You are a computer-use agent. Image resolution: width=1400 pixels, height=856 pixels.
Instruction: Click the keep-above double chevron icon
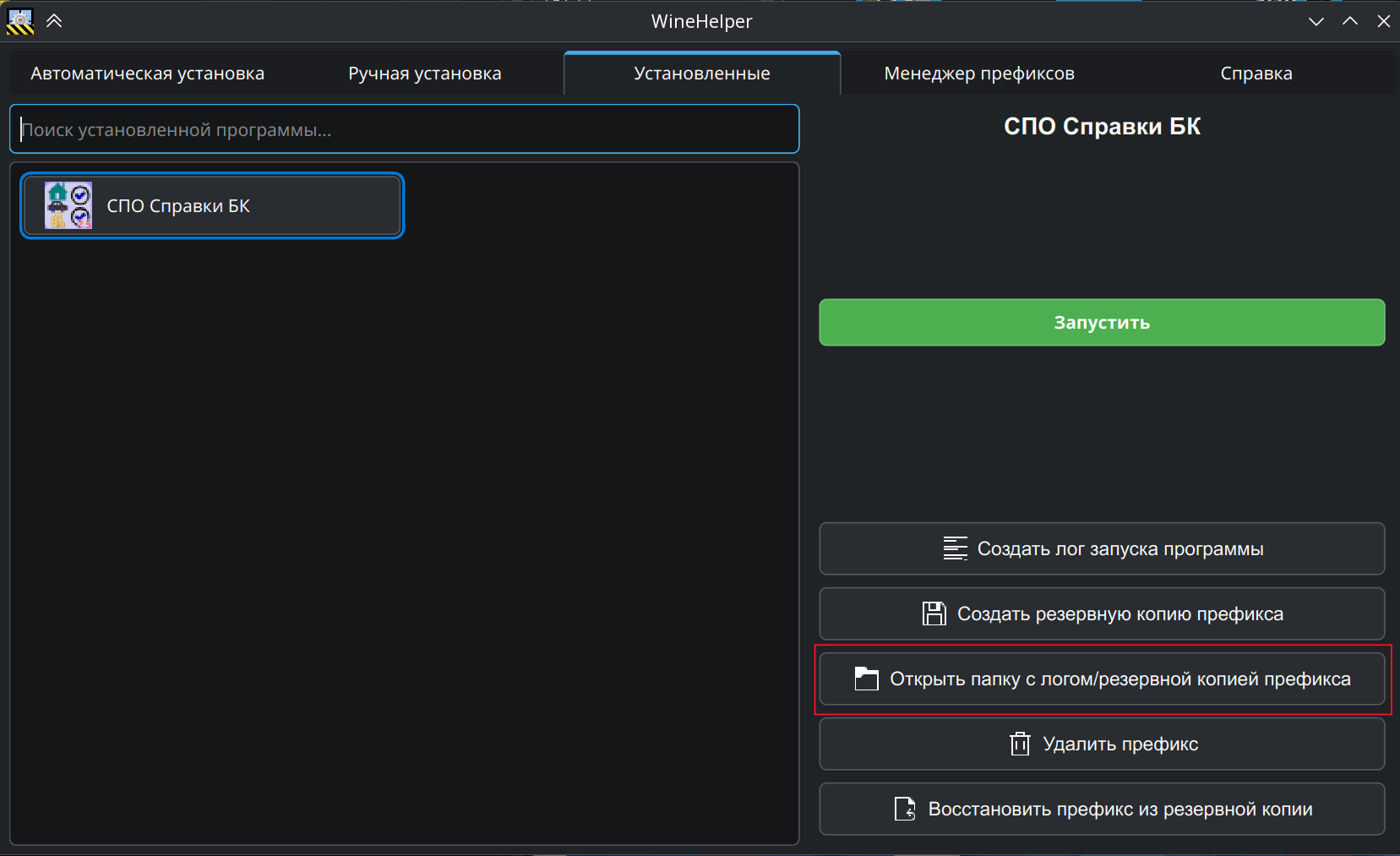[x=54, y=21]
